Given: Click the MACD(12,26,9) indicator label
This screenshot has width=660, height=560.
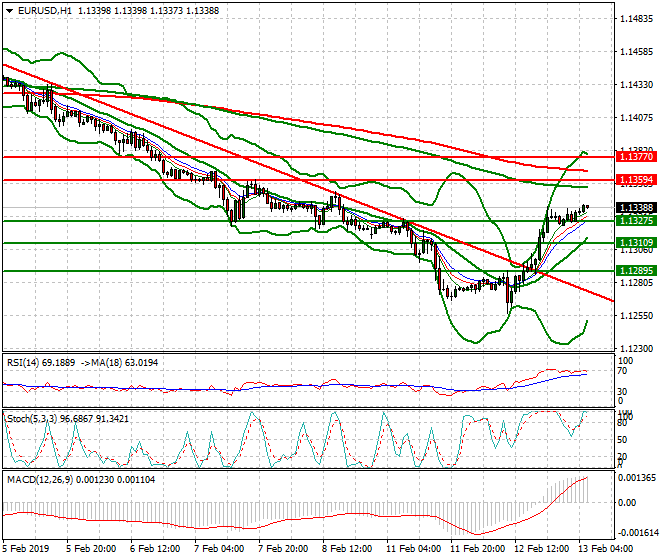Looking at the screenshot, I should pos(81,480).
